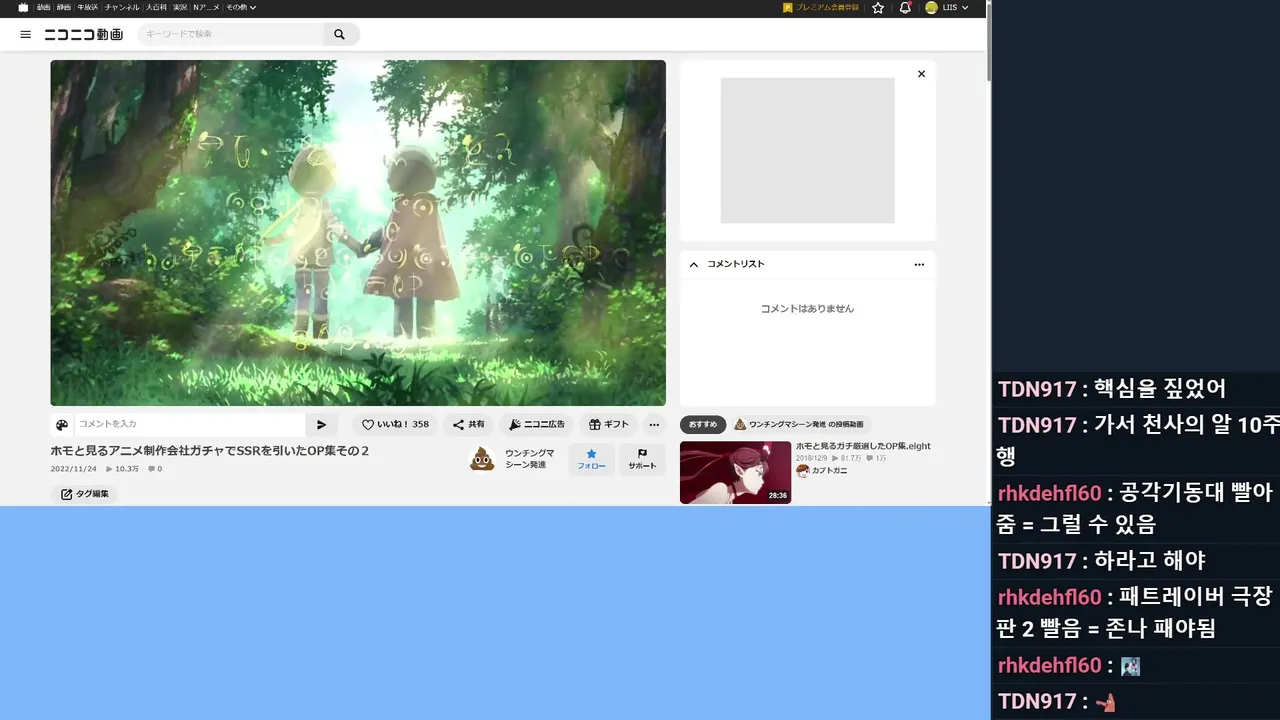Viewport: 1280px width, 720px height.
Task: Open the comment color palette icon
Action: [x=62, y=424]
